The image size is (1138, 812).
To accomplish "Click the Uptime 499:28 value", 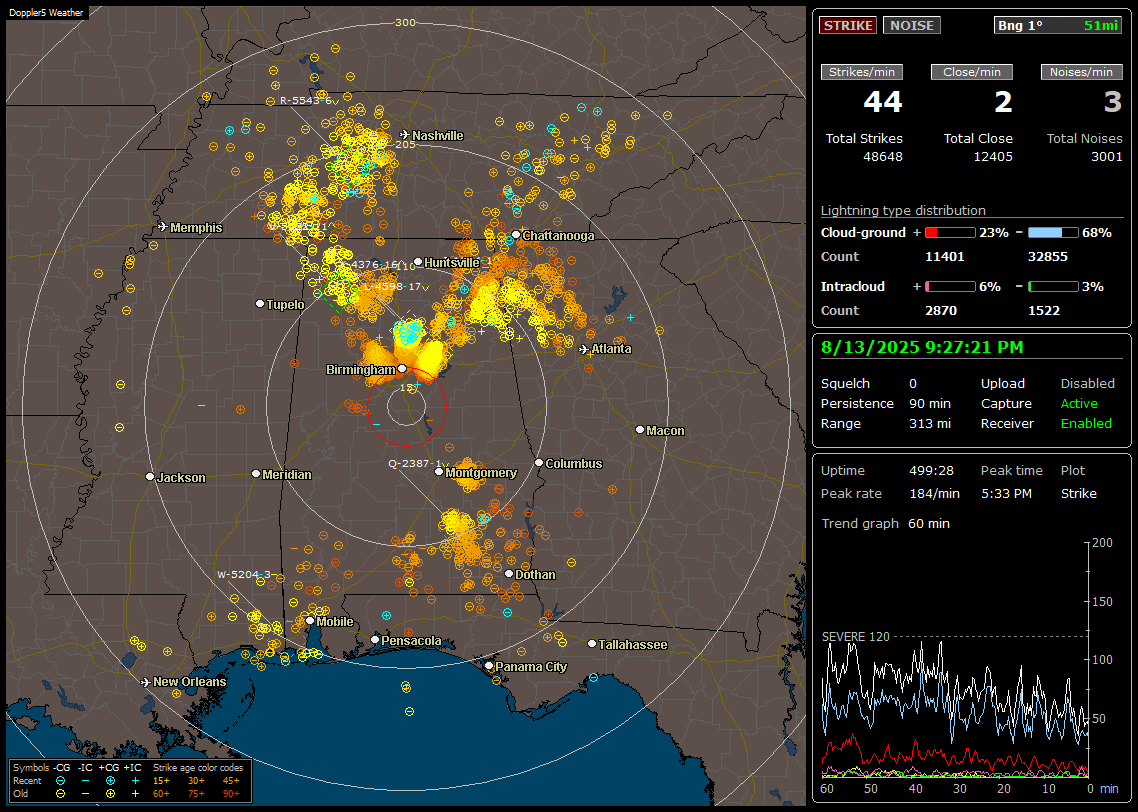I will [931, 470].
